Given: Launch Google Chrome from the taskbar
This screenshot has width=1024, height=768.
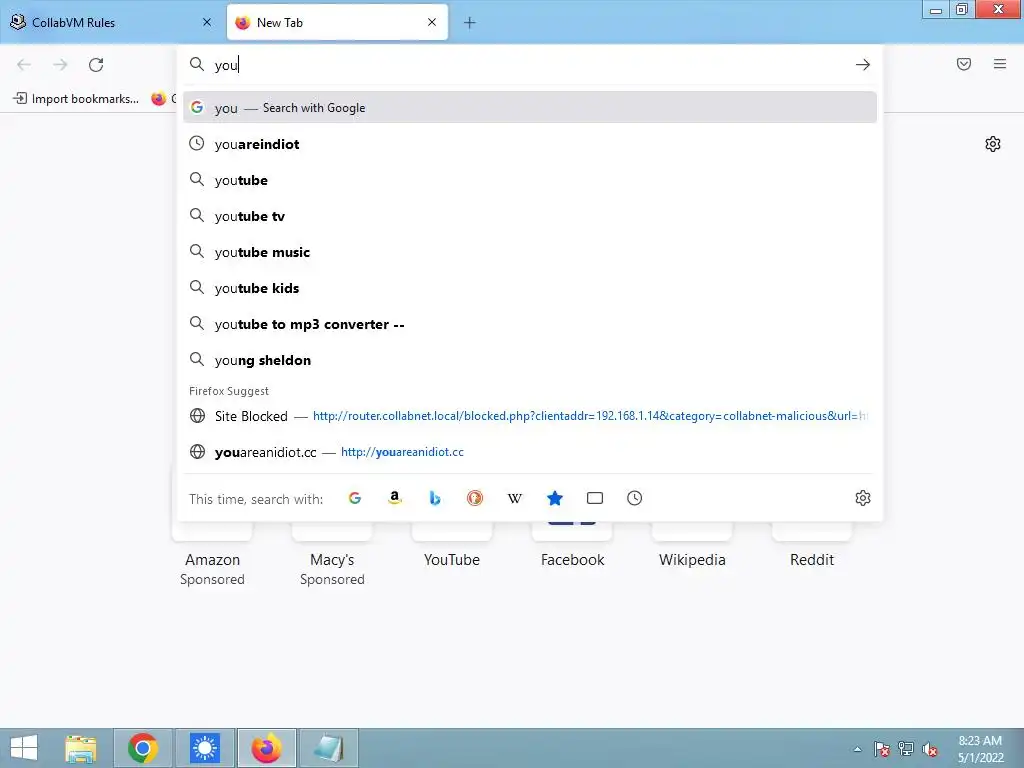Looking at the screenshot, I should pos(143,748).
